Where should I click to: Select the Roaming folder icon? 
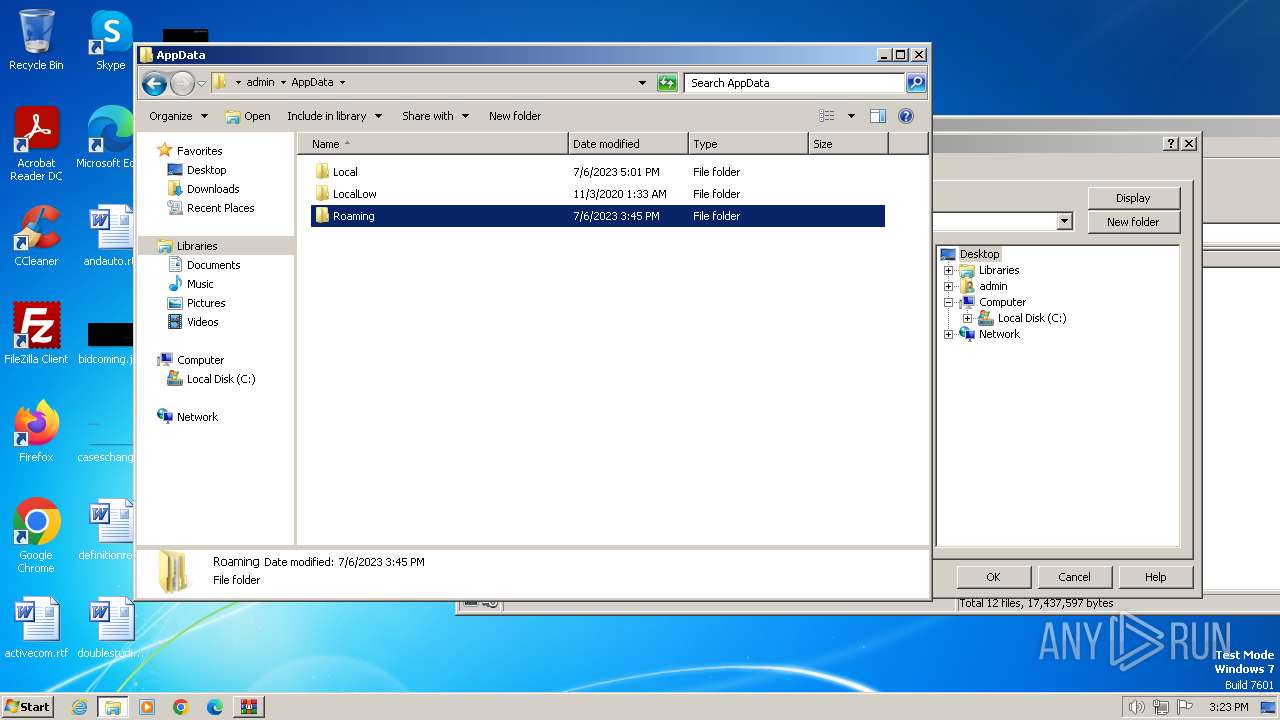coord(322,215)
